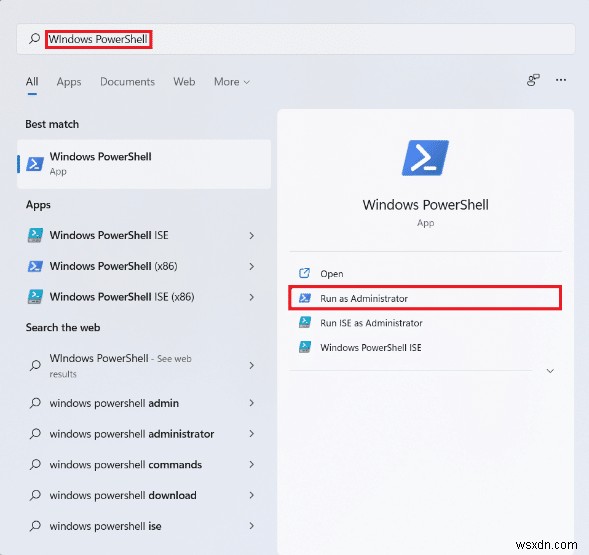589x555 pixels.
Task: Click the search box containing Windows PowerShell
Action: pyautogui.click(x=296, y=39)
